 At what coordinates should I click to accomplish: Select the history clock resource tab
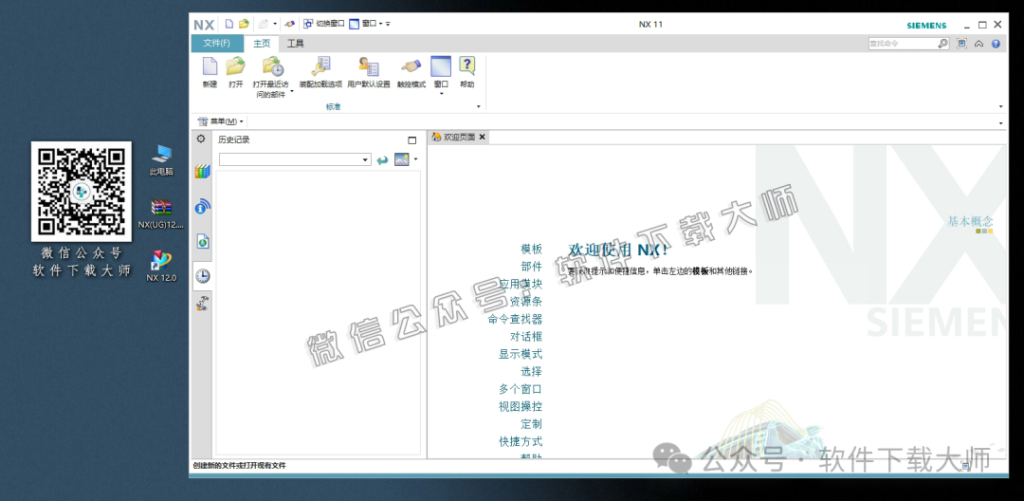point(202,276)
